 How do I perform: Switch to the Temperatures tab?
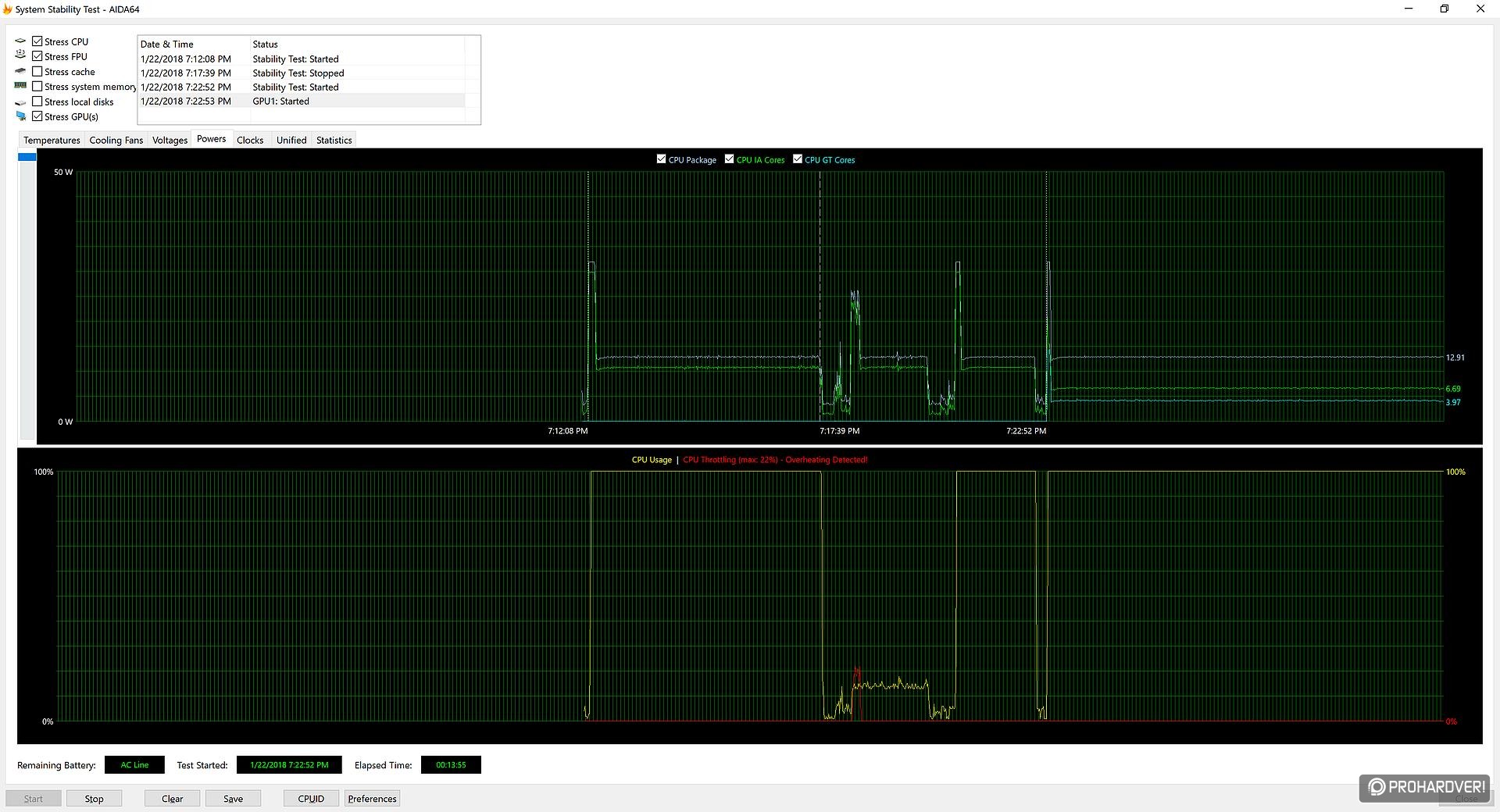tap(52, 140)
